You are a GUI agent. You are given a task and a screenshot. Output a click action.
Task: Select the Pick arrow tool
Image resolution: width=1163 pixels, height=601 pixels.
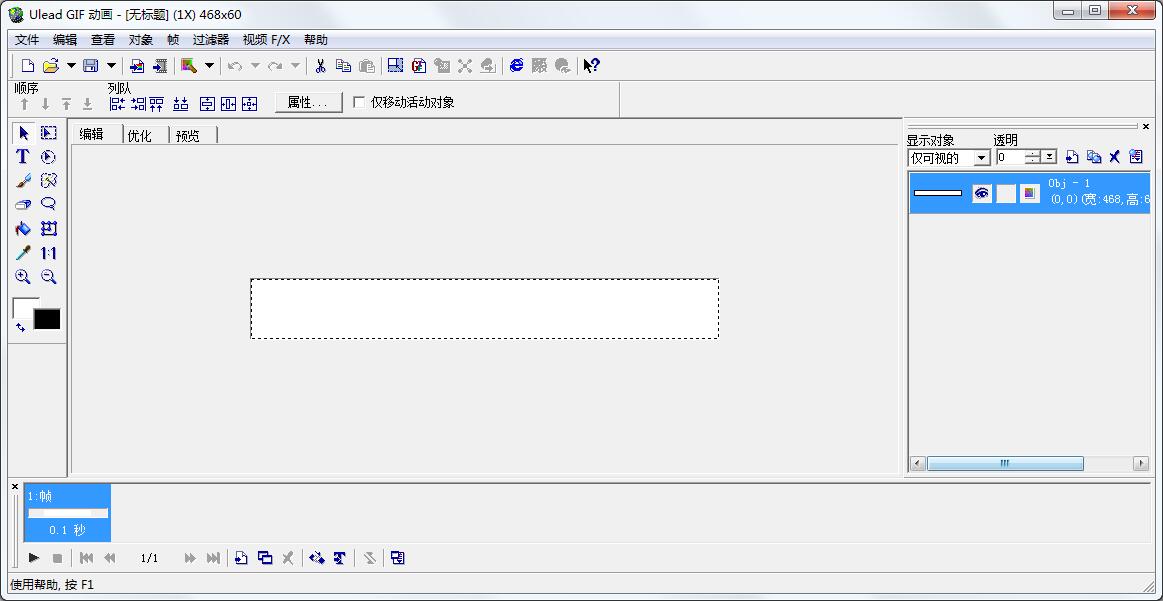tap(24, 133)
